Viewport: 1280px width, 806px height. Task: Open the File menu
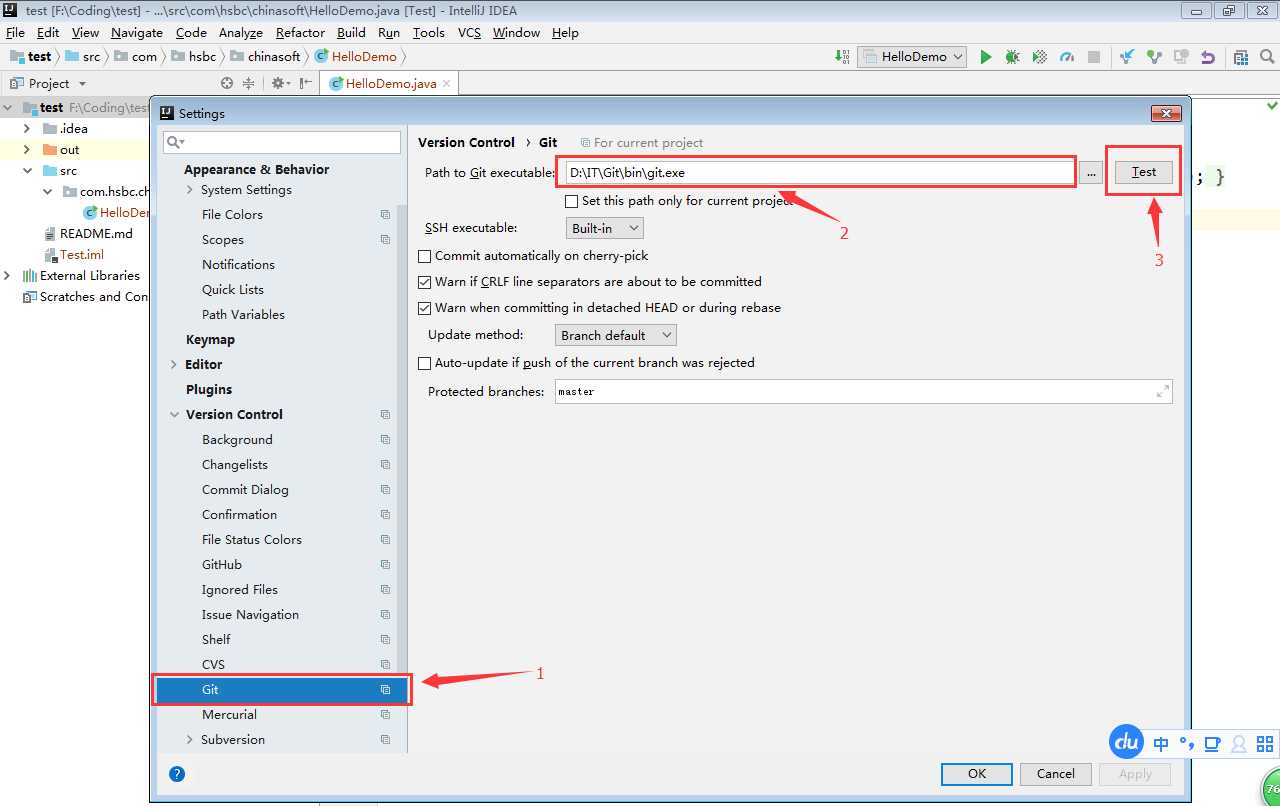point(15,33)
